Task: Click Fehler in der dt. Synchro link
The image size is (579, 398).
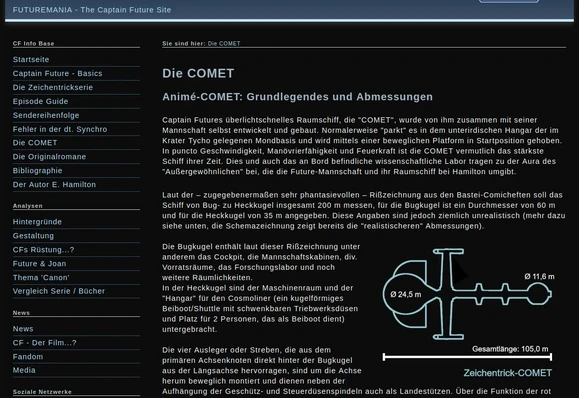Action: (60, 129)
